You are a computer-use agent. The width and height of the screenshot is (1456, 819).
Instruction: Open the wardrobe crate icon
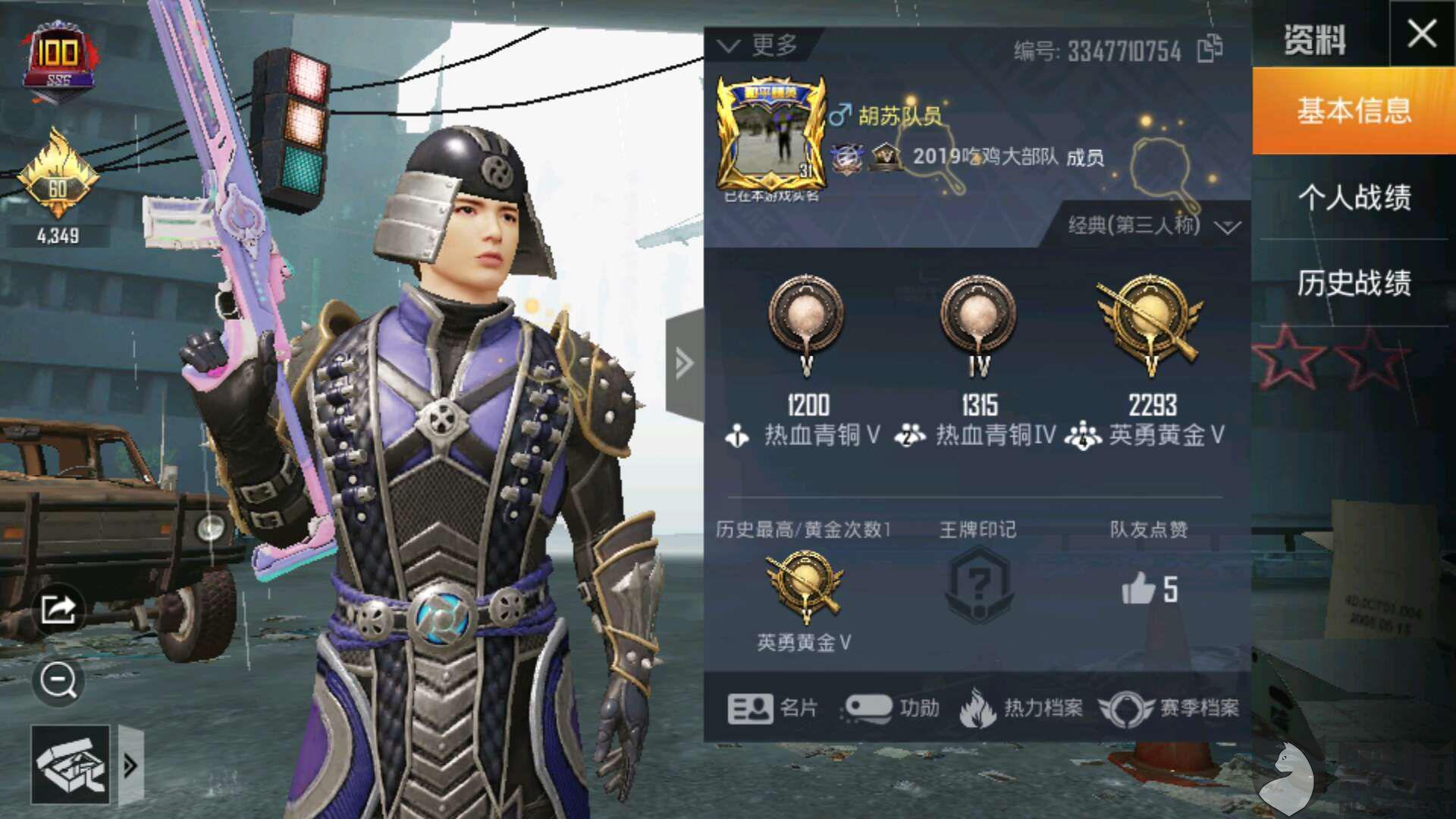point(70,764)
